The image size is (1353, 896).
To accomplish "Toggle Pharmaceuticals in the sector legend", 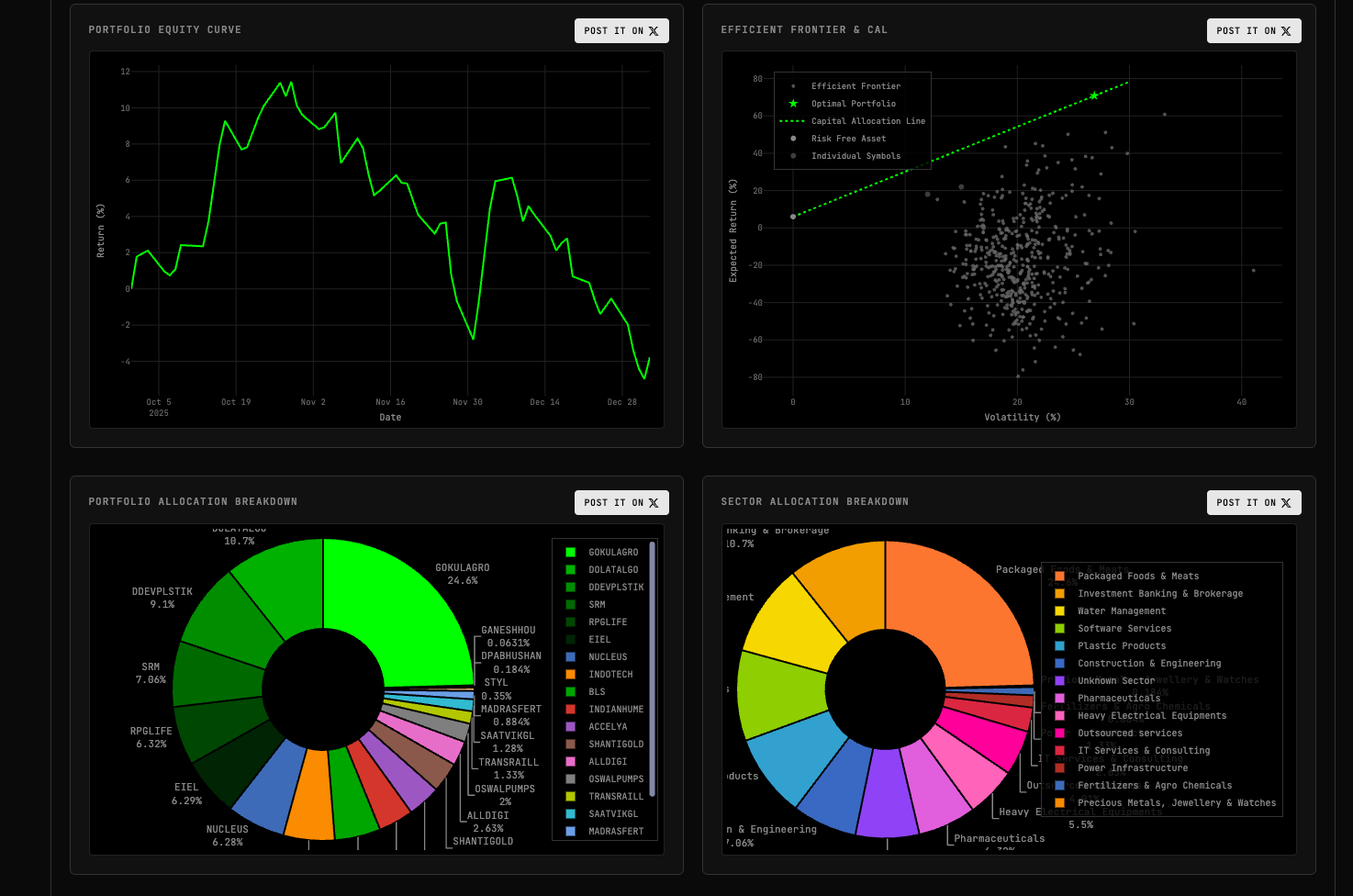I will (1060, 698).
